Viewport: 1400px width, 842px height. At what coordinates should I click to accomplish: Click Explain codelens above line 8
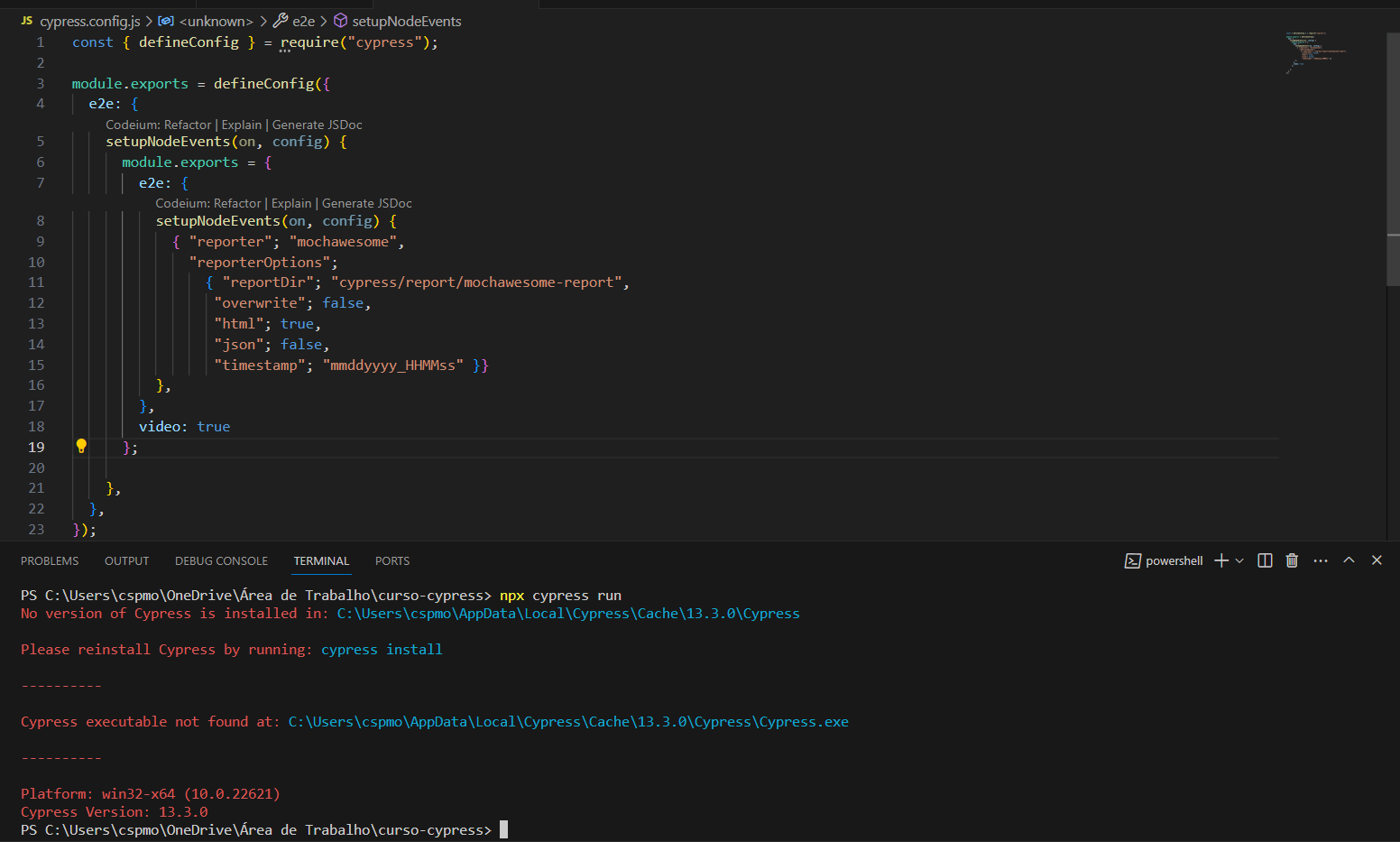click(291, 203)
